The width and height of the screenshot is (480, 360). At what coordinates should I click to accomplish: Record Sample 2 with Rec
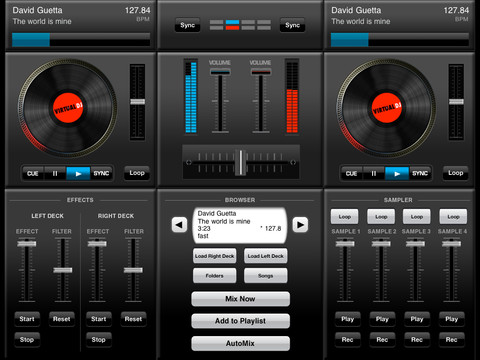tap(382, 340)
